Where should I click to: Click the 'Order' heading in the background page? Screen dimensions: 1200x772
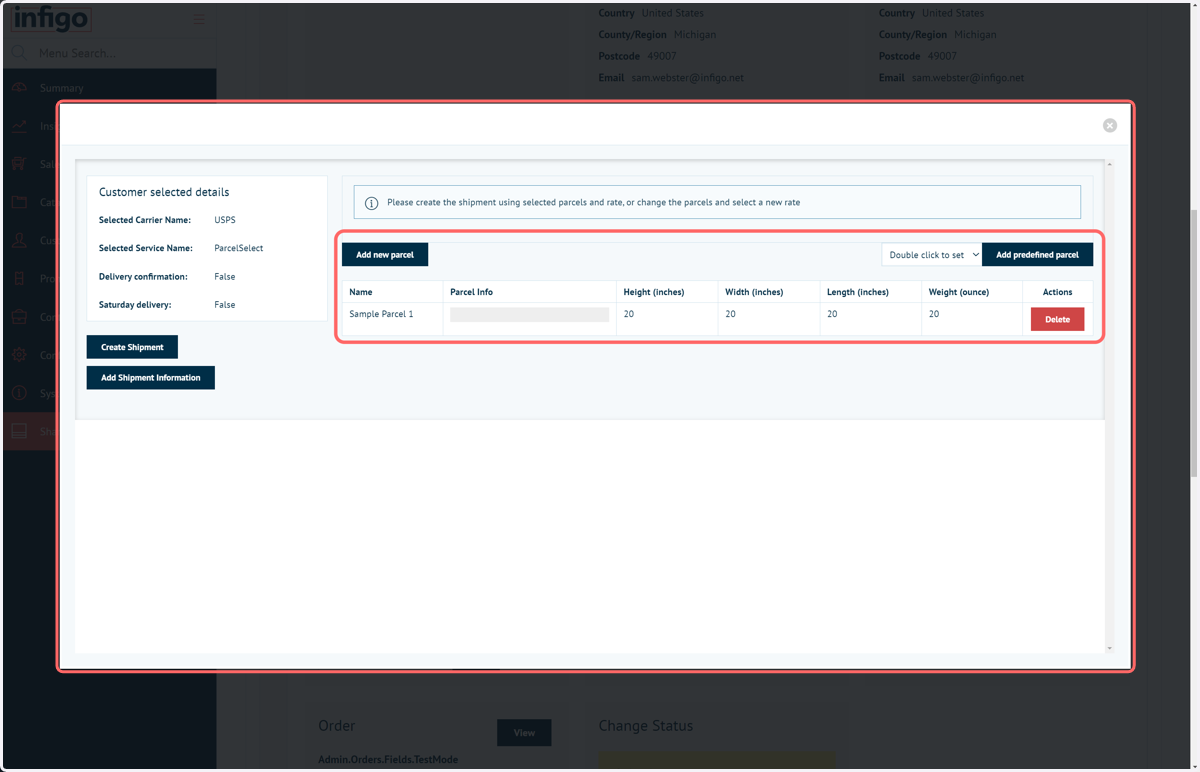click(x=337, y=726)
